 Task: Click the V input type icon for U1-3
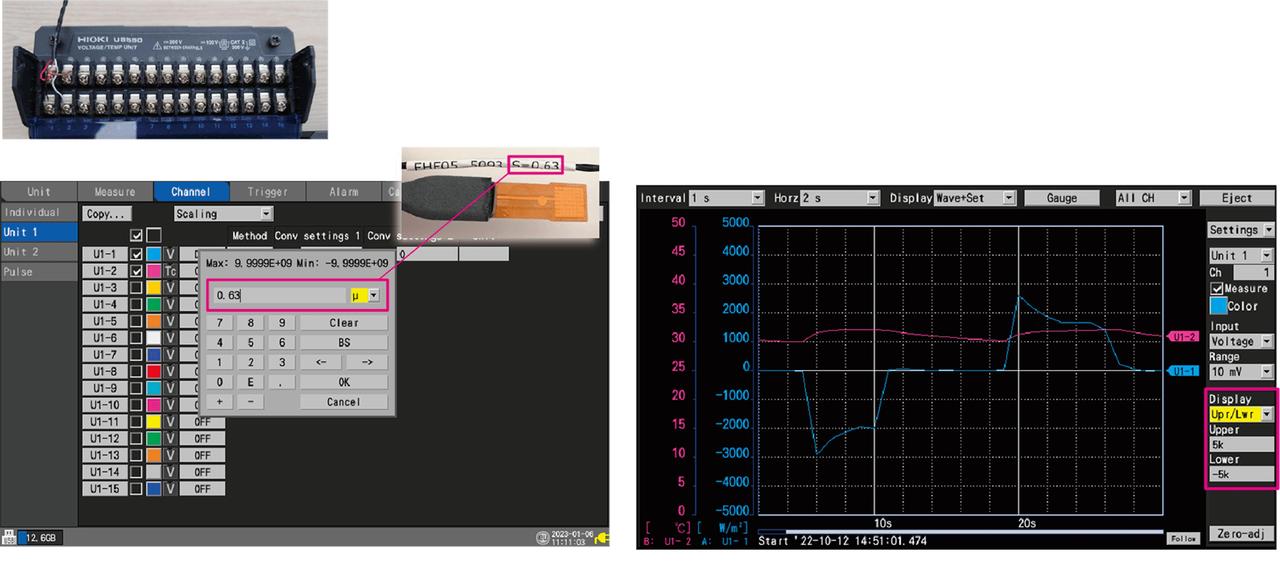coord(171,288)
